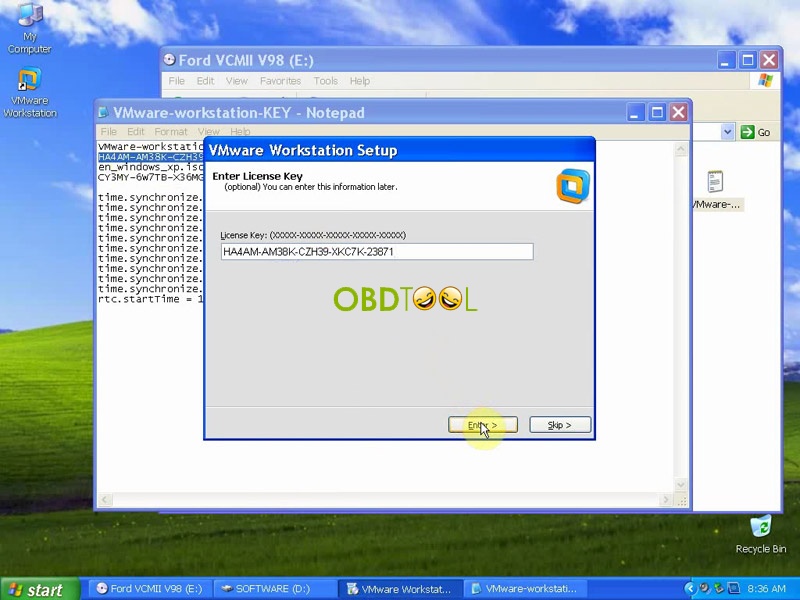Screen dimensions: 800x600
Task: Open Explorer's Edit menu in Ford VCMII window
Action: click(x=205, y=81)
